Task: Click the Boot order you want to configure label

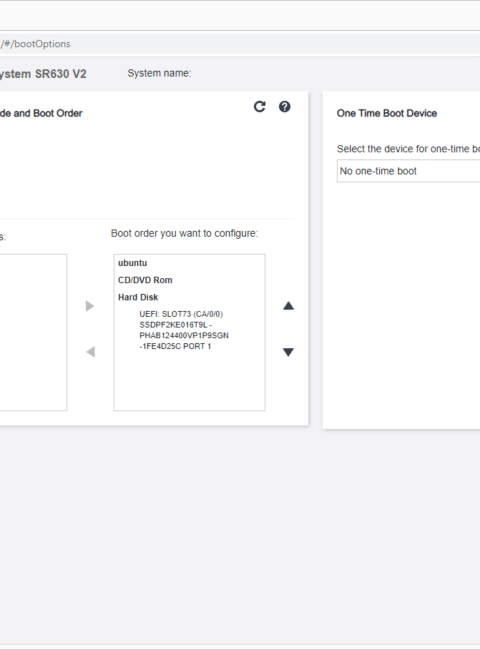Action: pyautogui.click(x=184, y=233)
